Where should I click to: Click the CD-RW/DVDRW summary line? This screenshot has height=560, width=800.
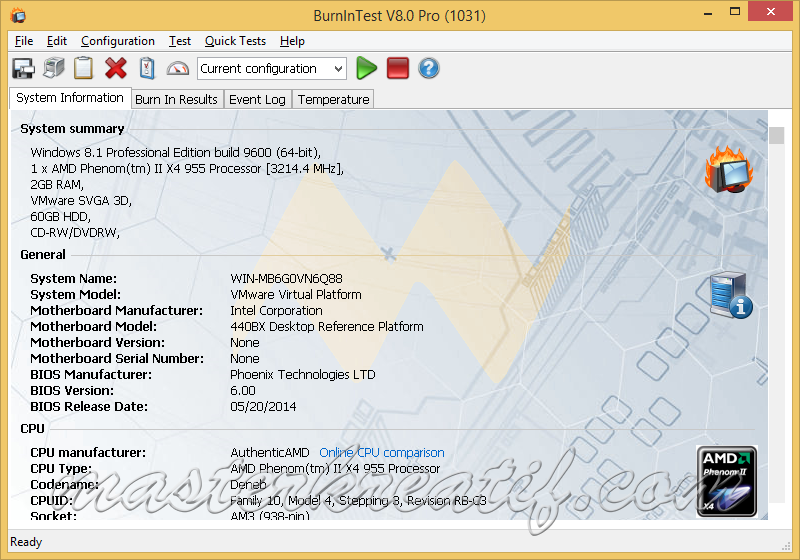(x=75, y=233)
